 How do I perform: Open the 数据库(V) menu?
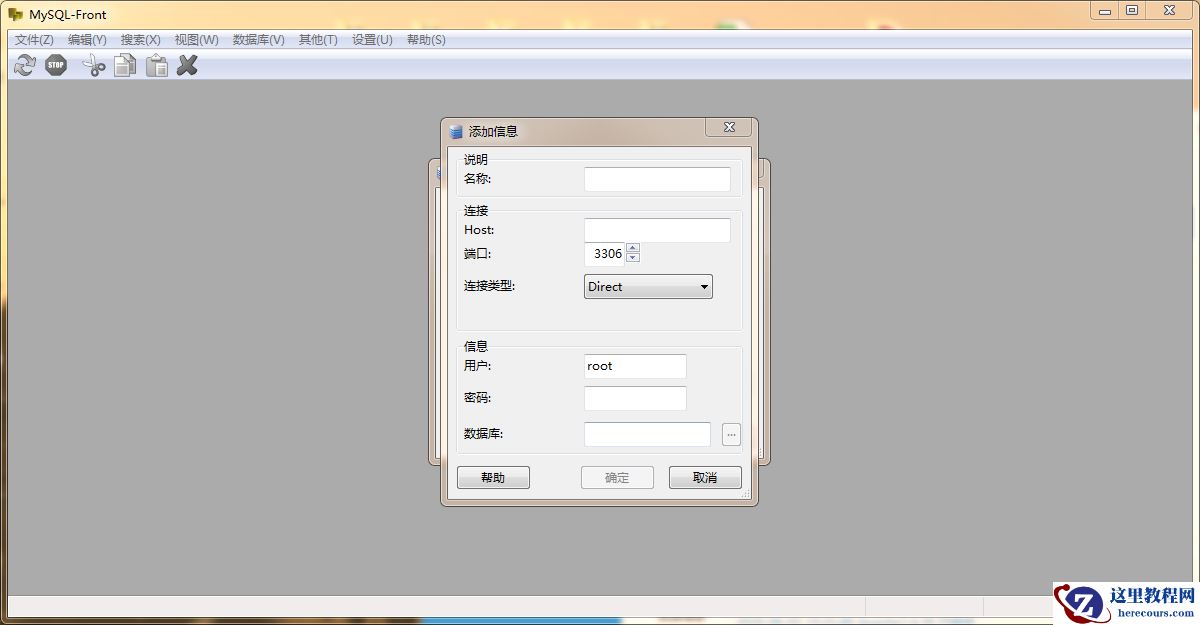coord(256,39)
